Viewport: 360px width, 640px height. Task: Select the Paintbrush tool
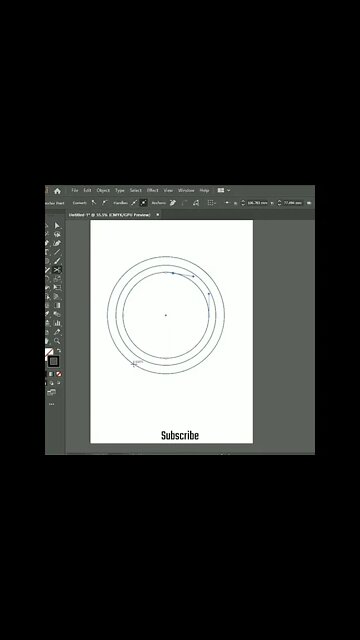[57, 261]
